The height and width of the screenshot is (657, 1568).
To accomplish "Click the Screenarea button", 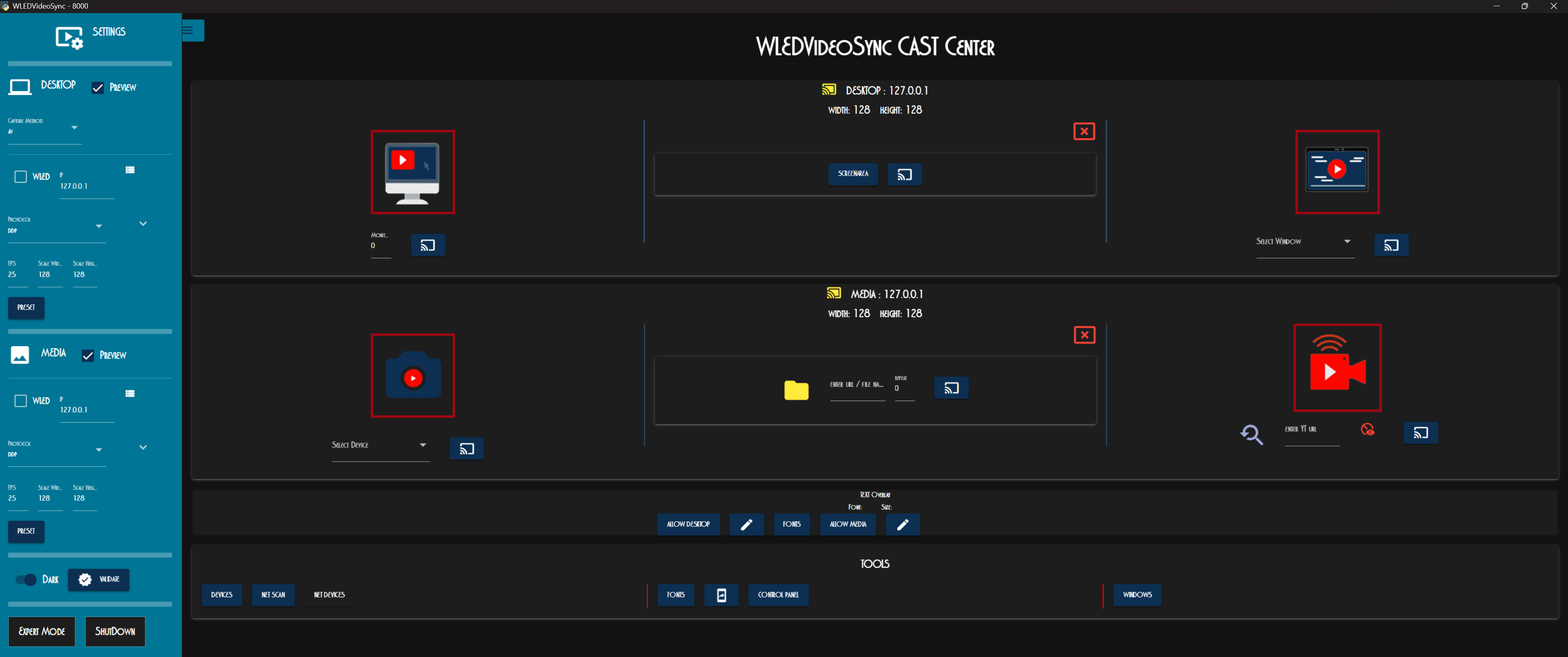I will coord(853,174).
